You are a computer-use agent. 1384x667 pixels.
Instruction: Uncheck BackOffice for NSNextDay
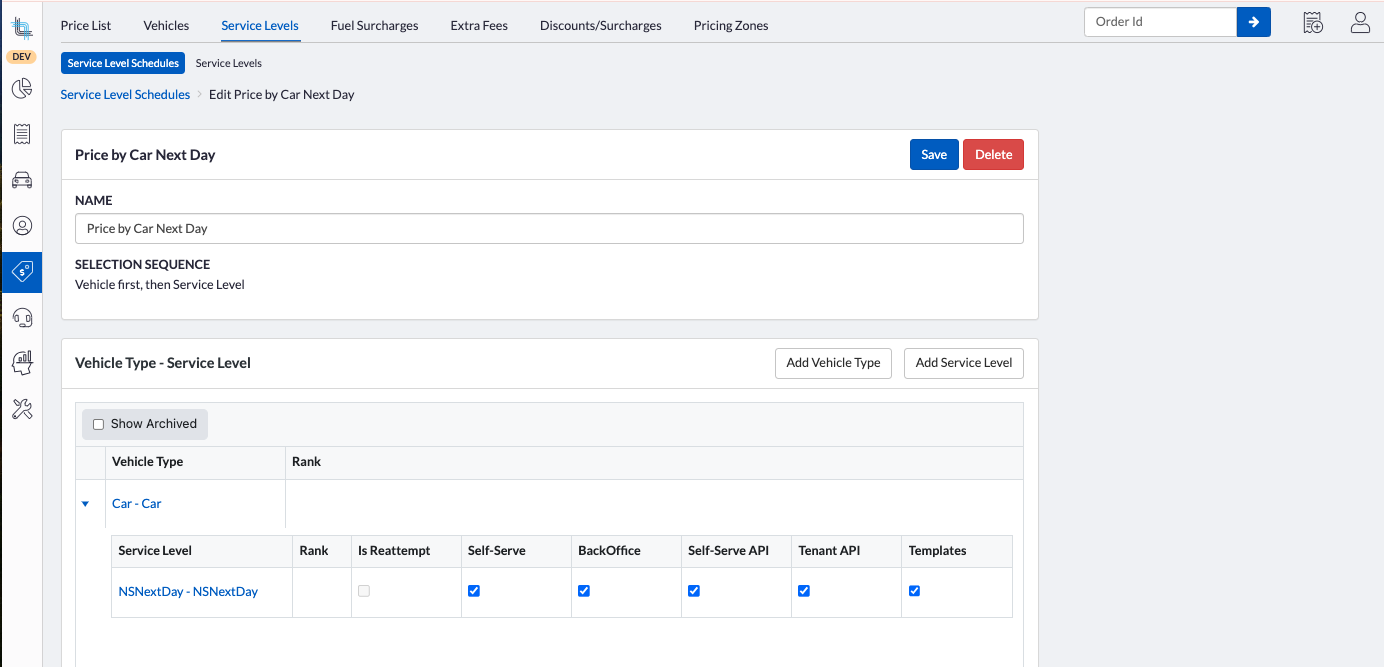pos(584,591)
